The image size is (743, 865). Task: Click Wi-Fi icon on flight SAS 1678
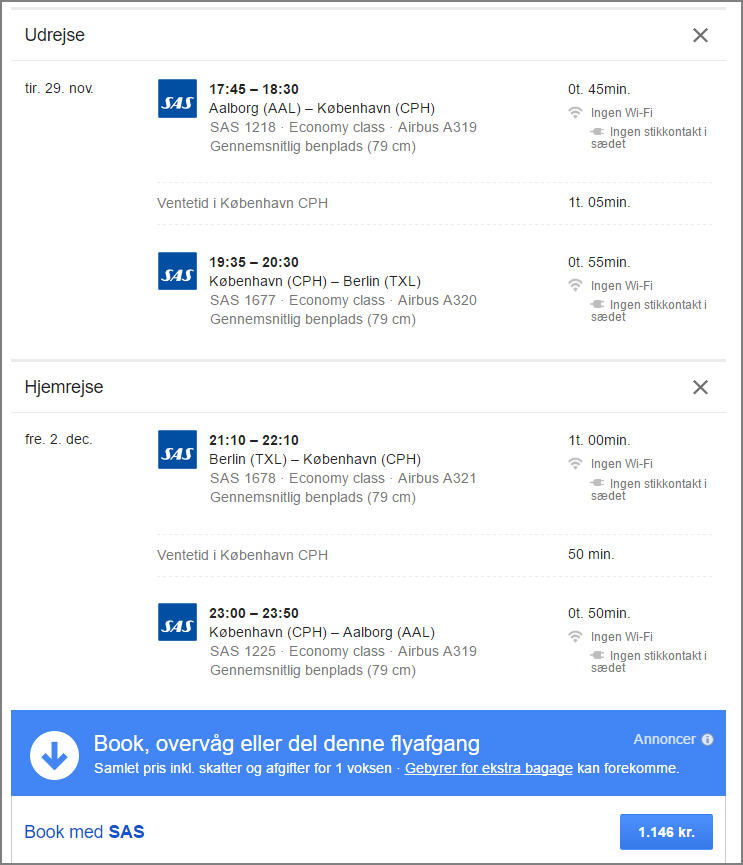(x=575, y=464)
